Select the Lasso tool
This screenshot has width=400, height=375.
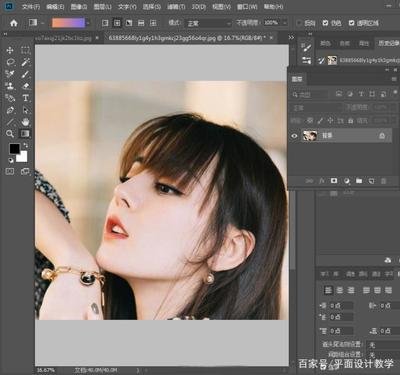coord(10,62)
